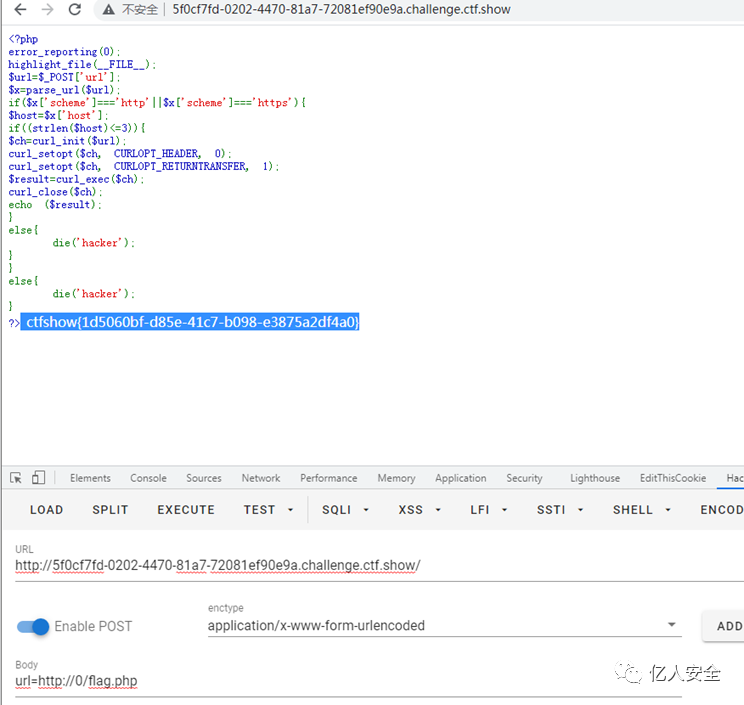Click the strlen($host)<=3 condition line
744x705 pixels.
pos(77,128)
